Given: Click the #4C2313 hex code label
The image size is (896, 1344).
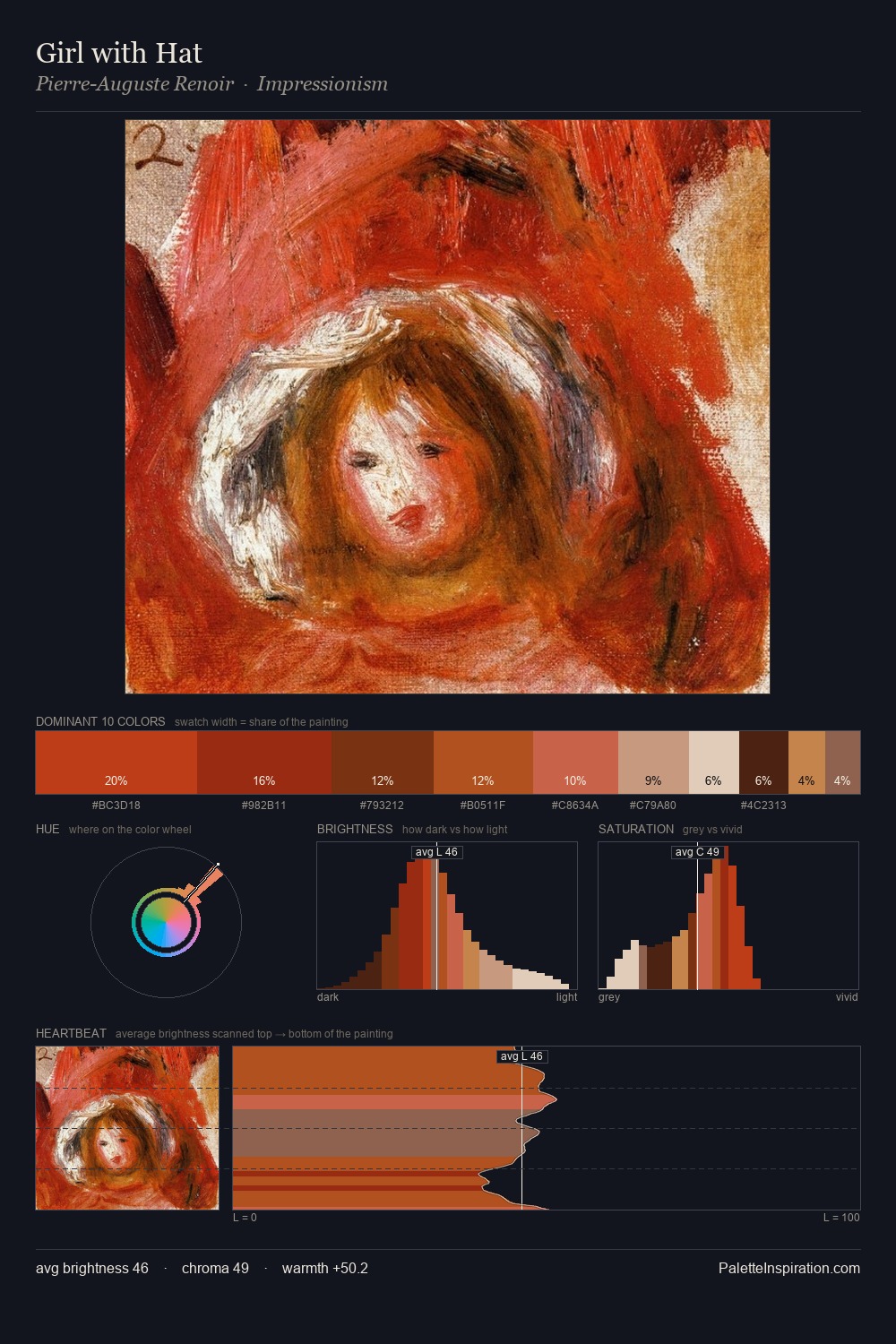Looking at the screenshot, I should tap(763, 806).
